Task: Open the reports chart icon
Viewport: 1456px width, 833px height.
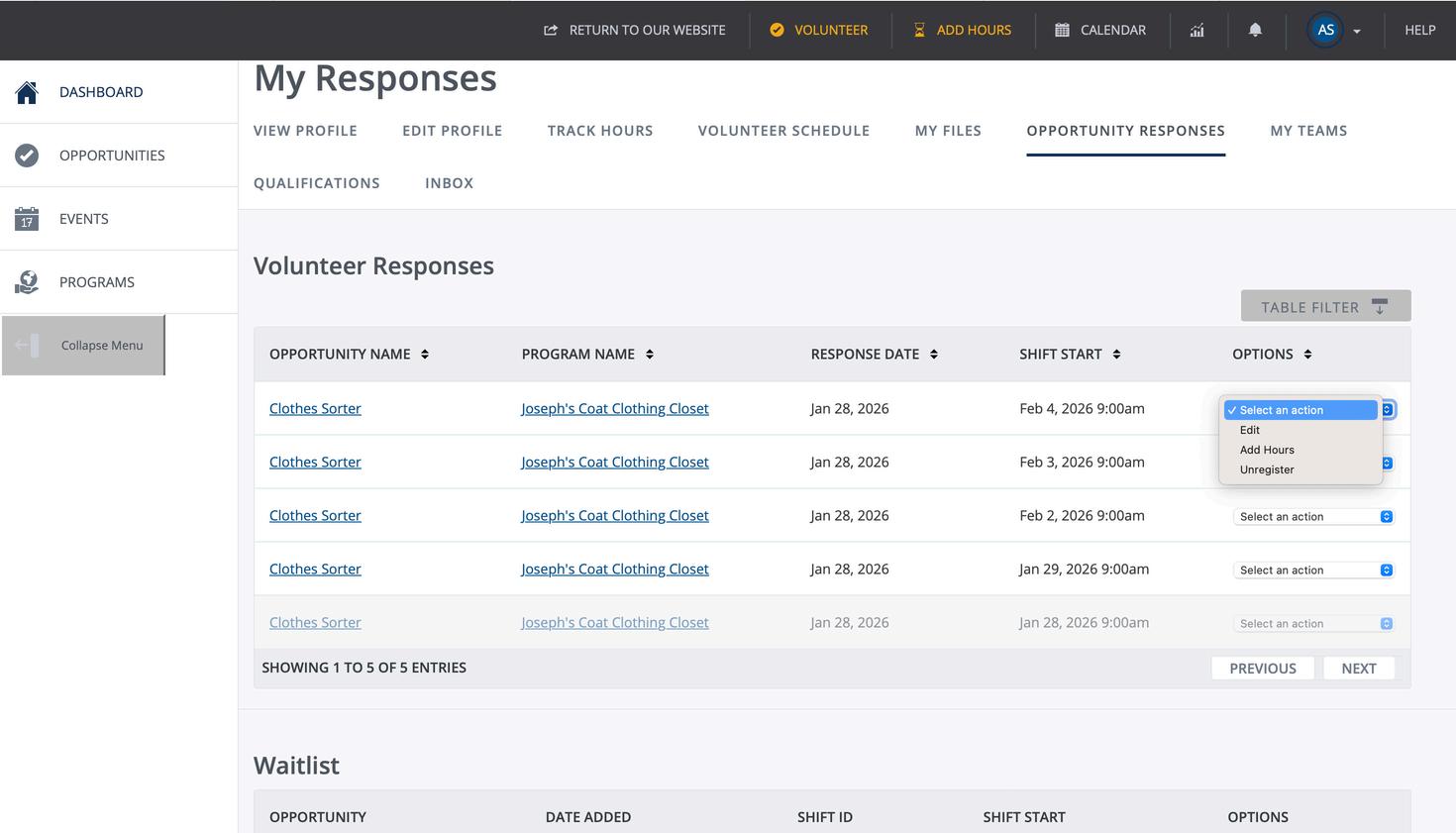Action: [1197, 31]
